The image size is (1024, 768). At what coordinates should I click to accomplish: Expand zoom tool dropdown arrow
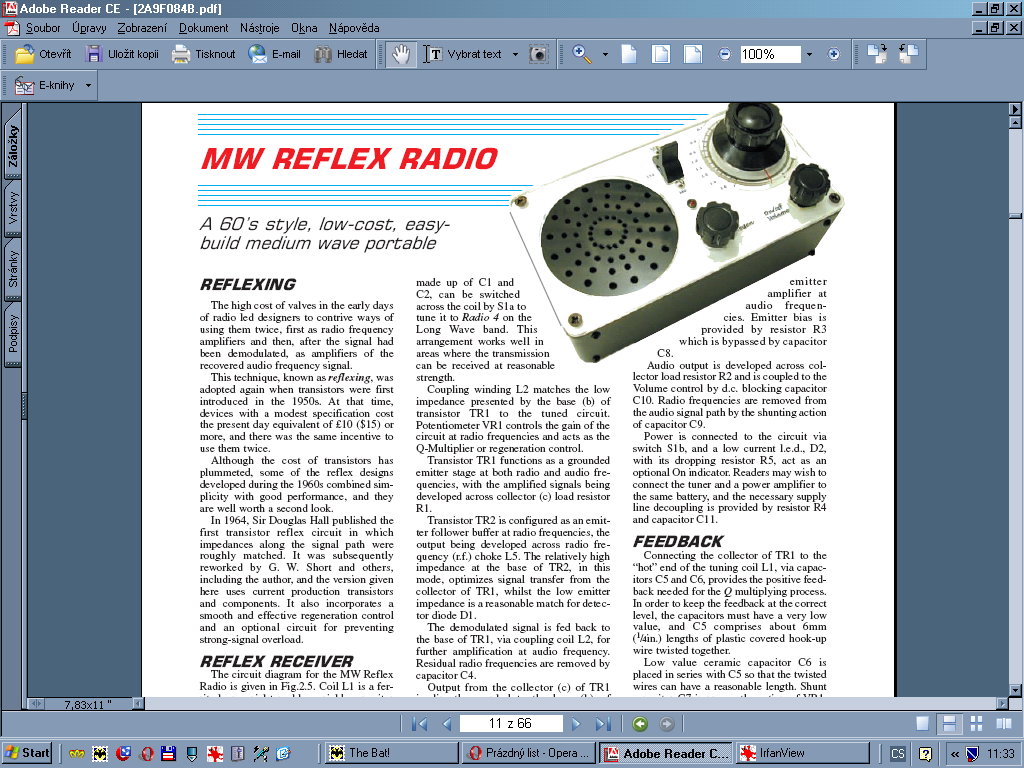coord(605,54)
